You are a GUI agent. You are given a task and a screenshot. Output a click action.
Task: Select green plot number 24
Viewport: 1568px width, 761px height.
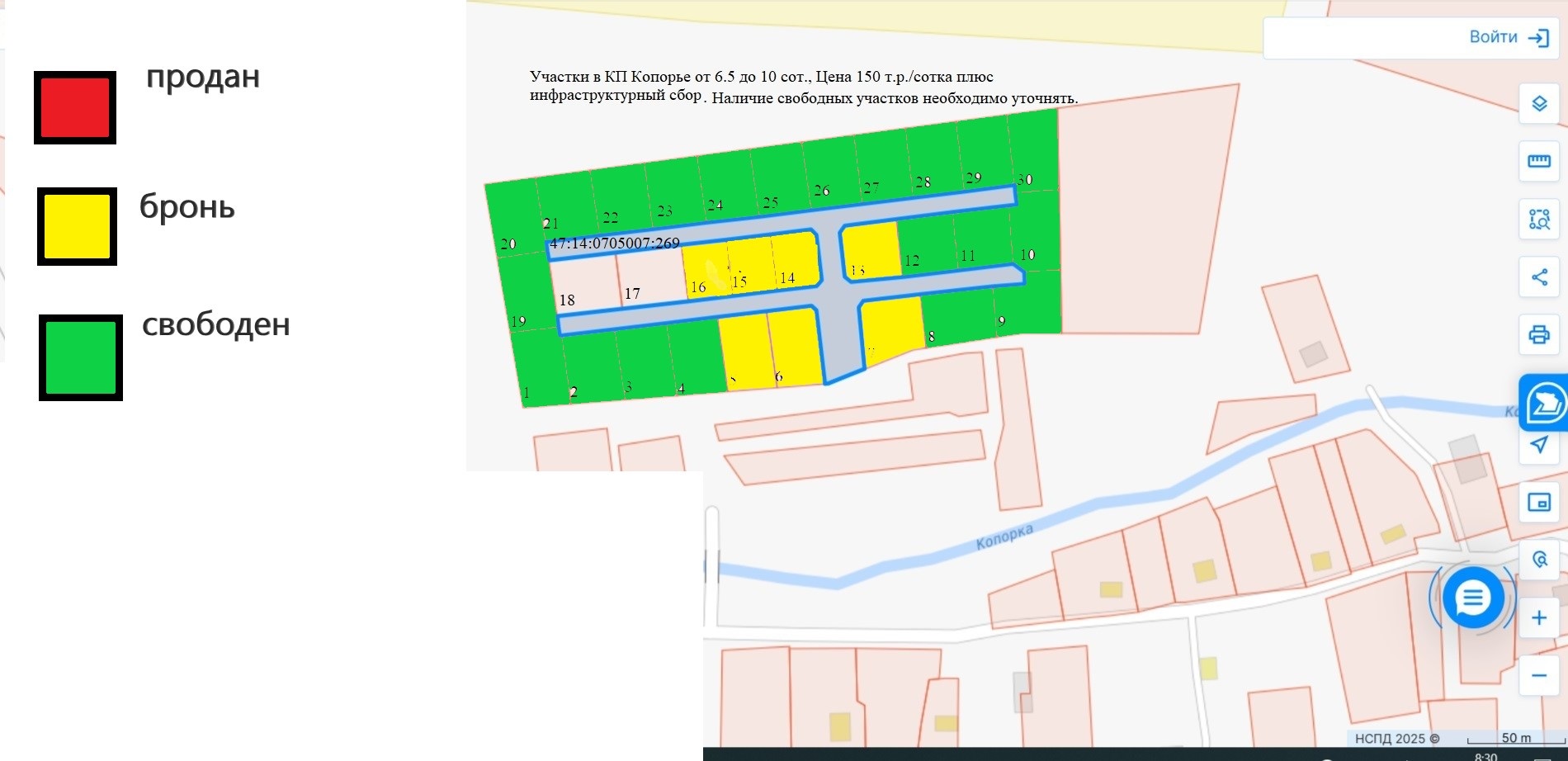(x=725, y=183)
